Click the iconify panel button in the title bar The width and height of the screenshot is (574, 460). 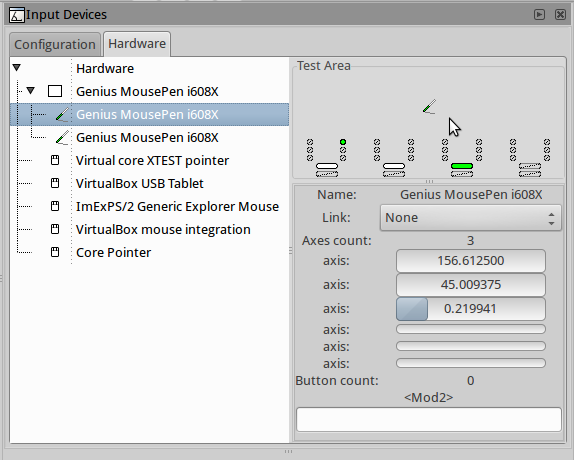pyautogui.click(x=539, y=15)
